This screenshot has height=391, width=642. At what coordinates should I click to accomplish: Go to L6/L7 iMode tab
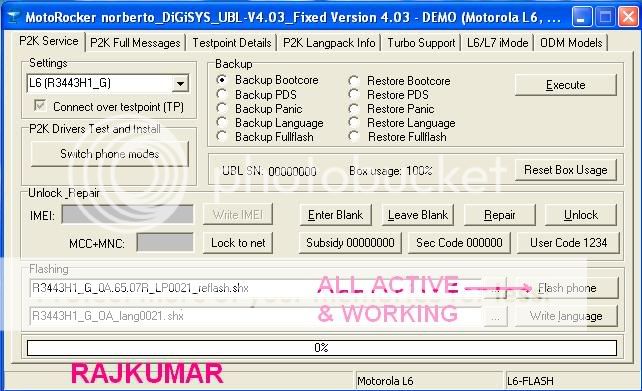tap(497, 43)
